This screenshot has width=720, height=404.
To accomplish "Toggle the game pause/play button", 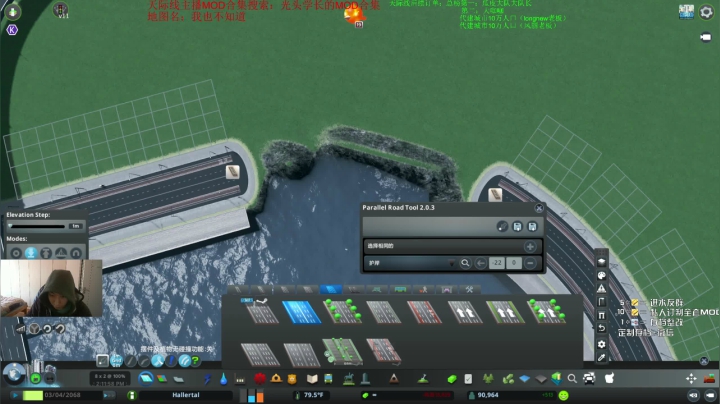I will click(x=15, y=395).
